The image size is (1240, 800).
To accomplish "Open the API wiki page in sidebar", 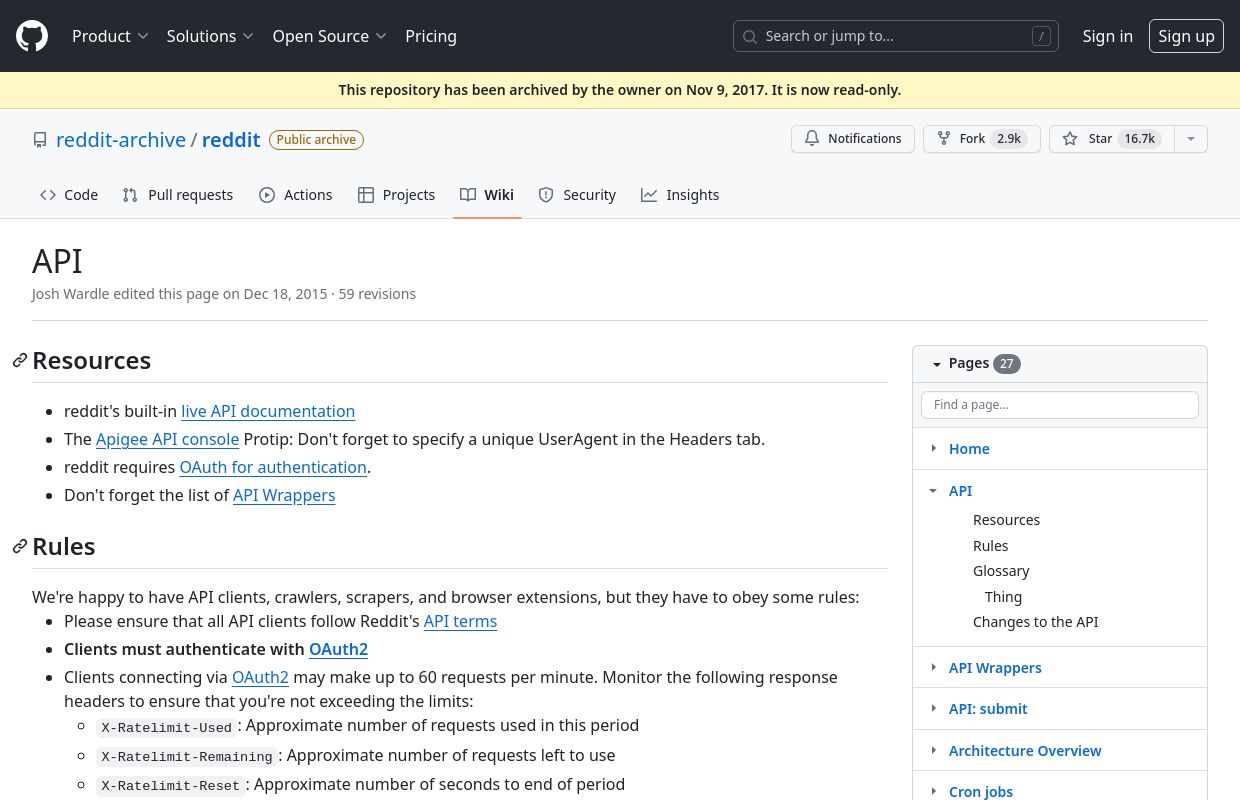I will click(960, 491).
